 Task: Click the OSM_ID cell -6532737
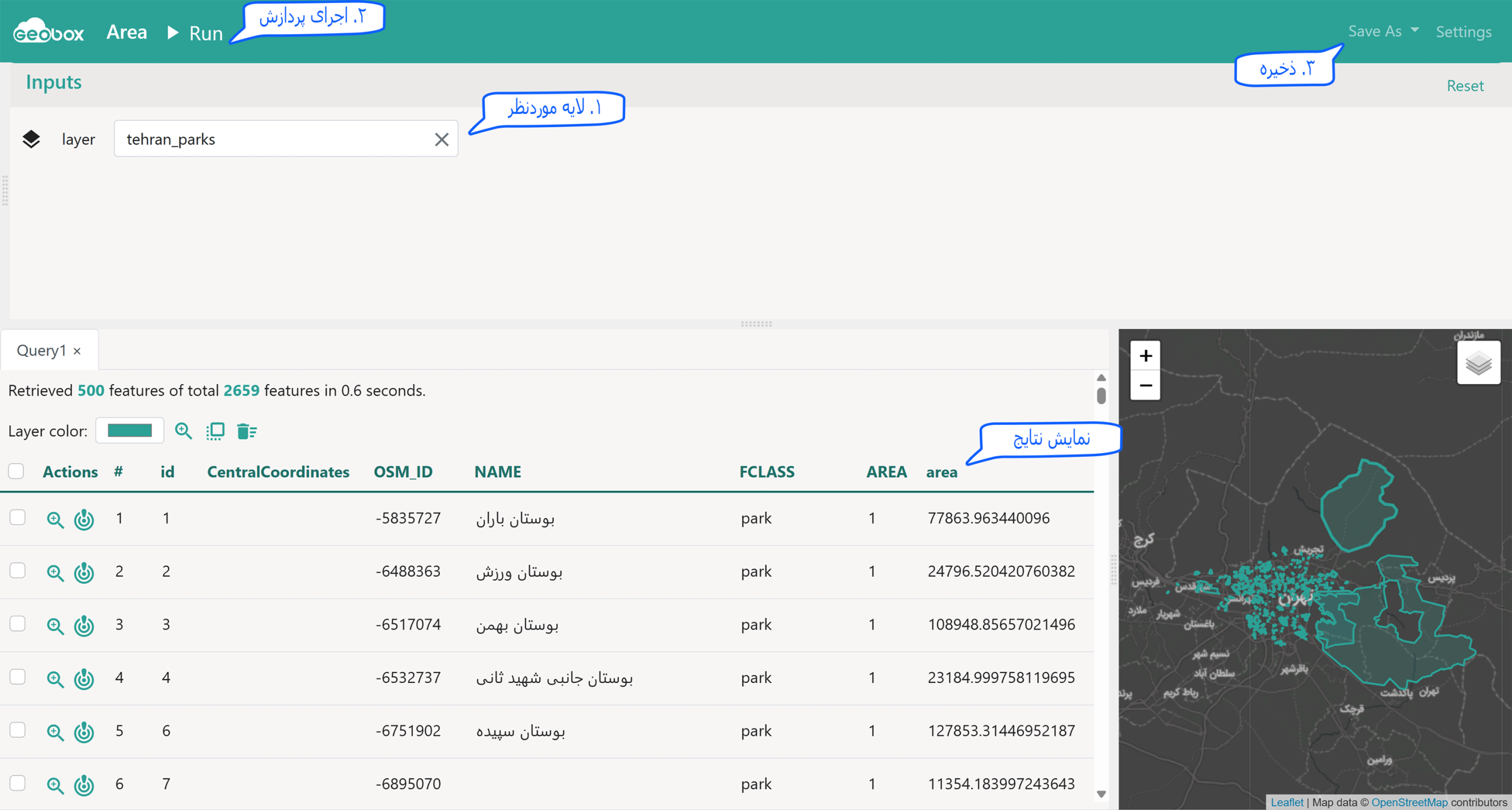tap(408, 677)
